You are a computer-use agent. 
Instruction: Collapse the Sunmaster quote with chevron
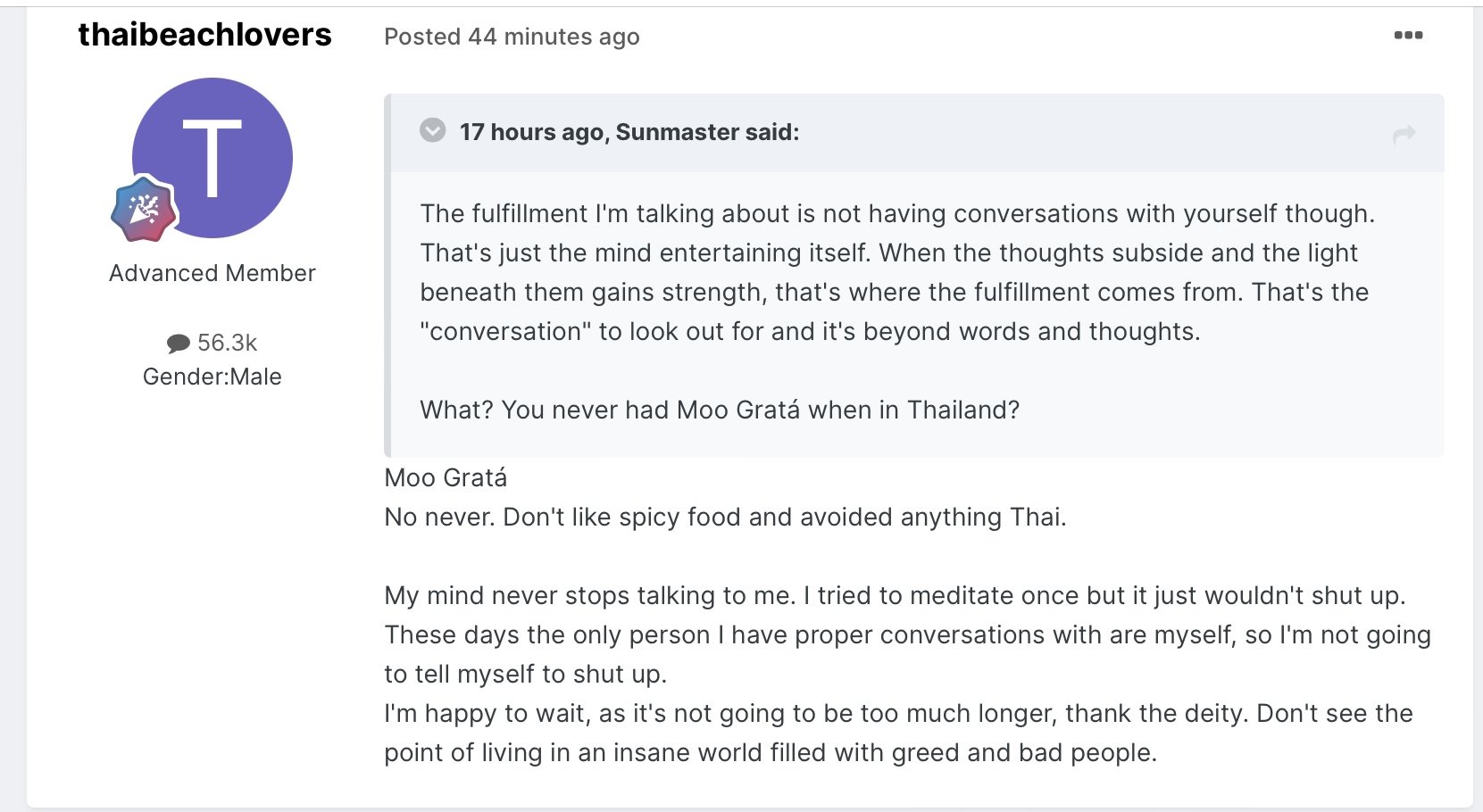click(x=433, y=131)
